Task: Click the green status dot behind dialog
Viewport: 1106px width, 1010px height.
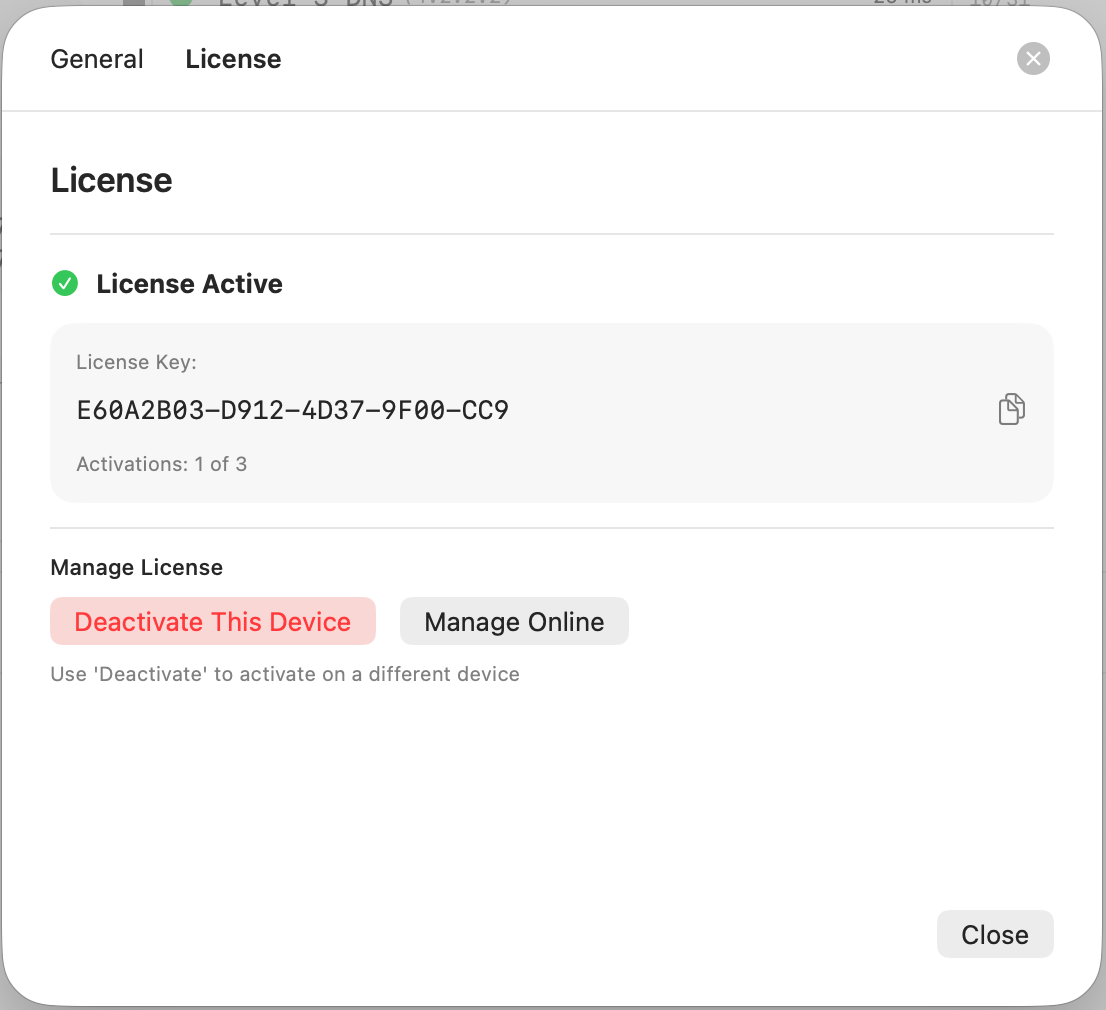Action: [x=181, y=3]
